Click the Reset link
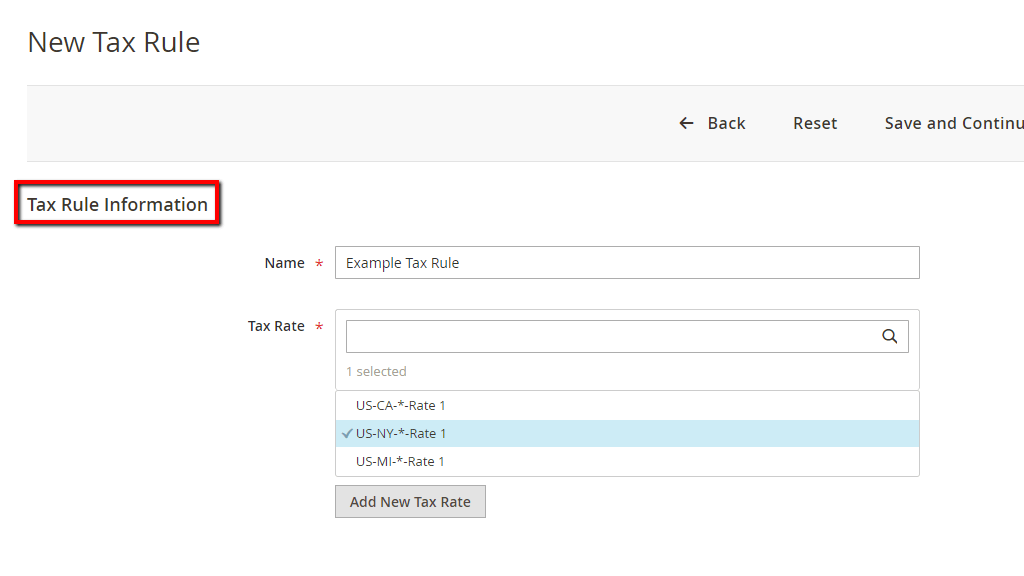The width and height of the screenshot is (1024, 576). 814,123
